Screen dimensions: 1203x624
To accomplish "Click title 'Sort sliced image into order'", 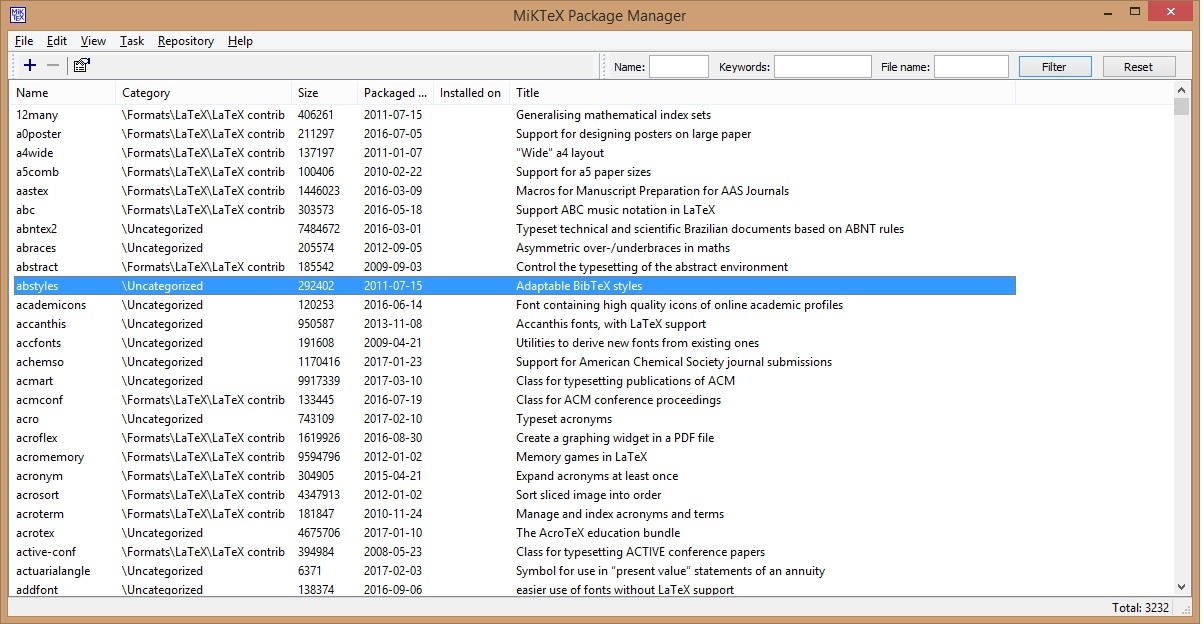I will 589,495.
